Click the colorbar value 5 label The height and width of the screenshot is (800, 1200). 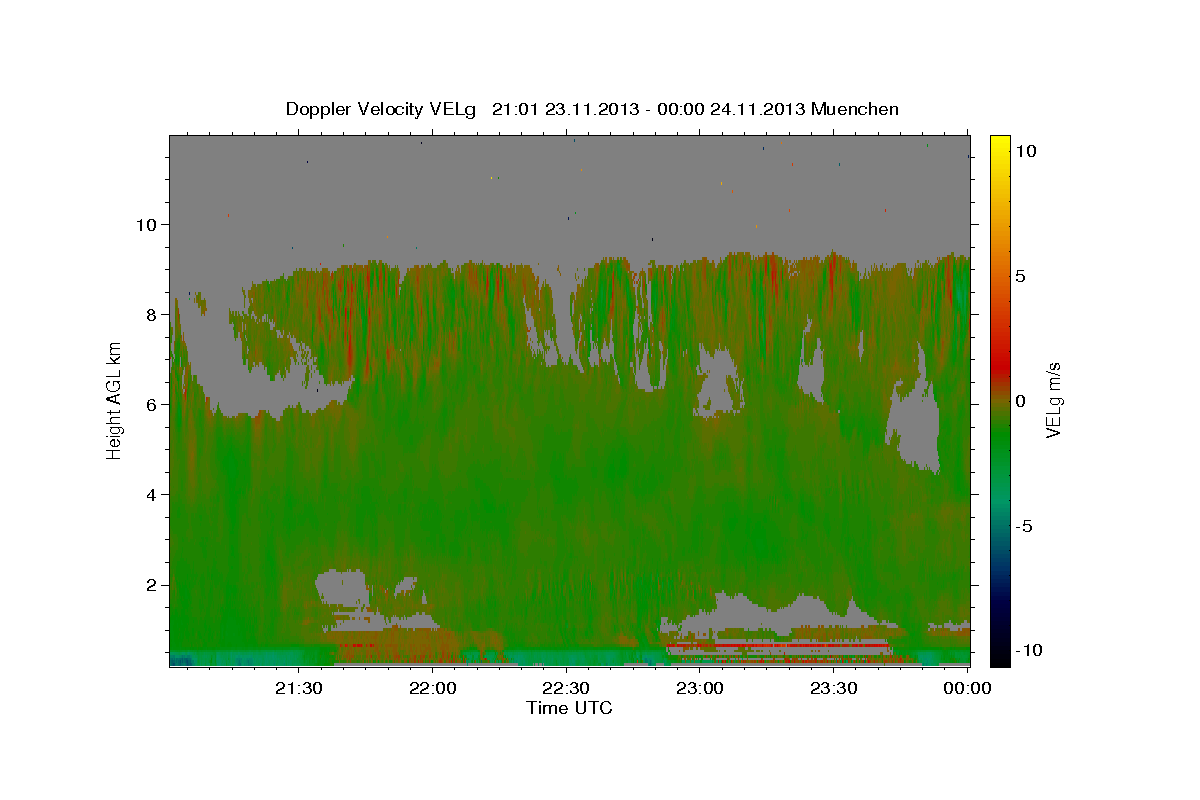1022,275
